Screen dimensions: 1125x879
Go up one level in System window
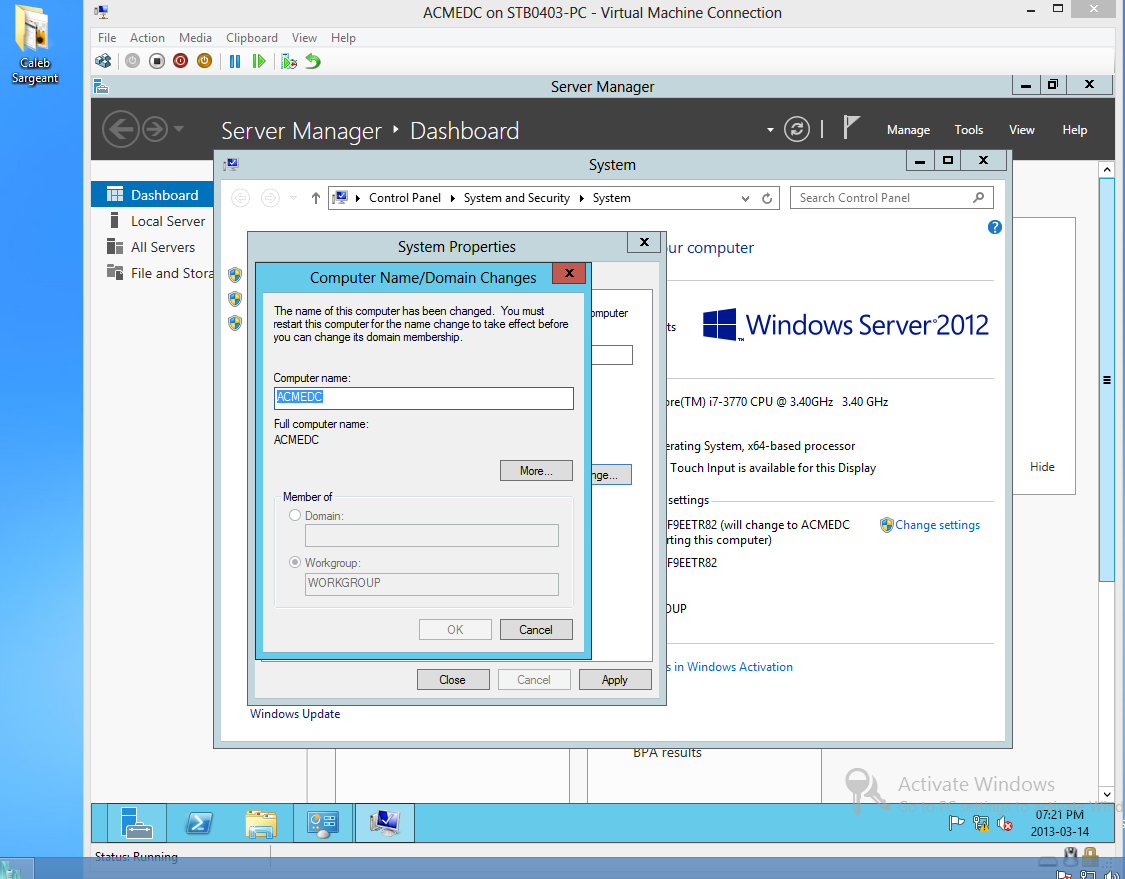point(316,198)
